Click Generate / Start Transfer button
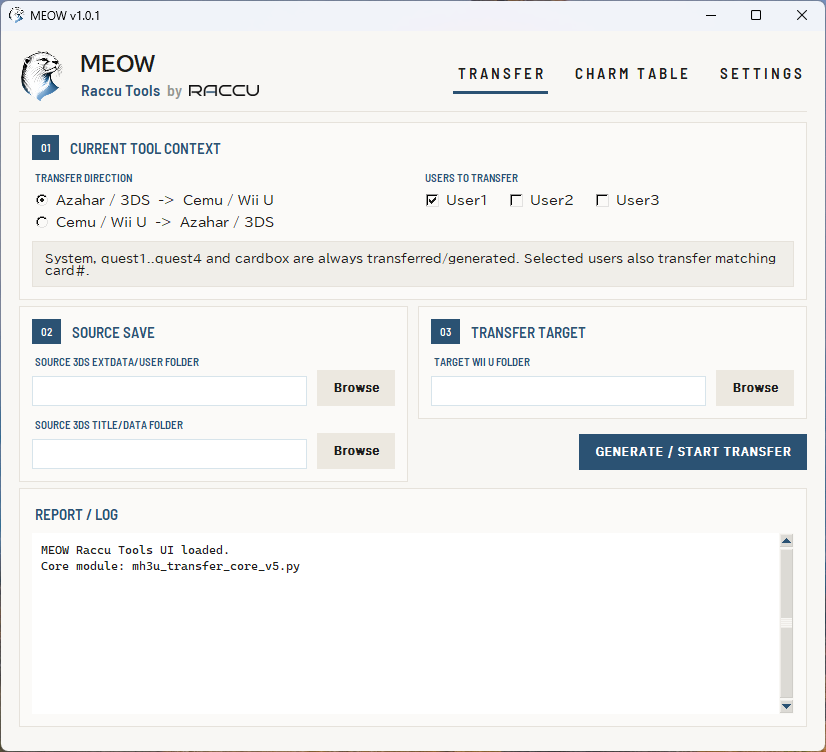The height and width of the screenshot is (752, 826). click(x=693, y=452)
